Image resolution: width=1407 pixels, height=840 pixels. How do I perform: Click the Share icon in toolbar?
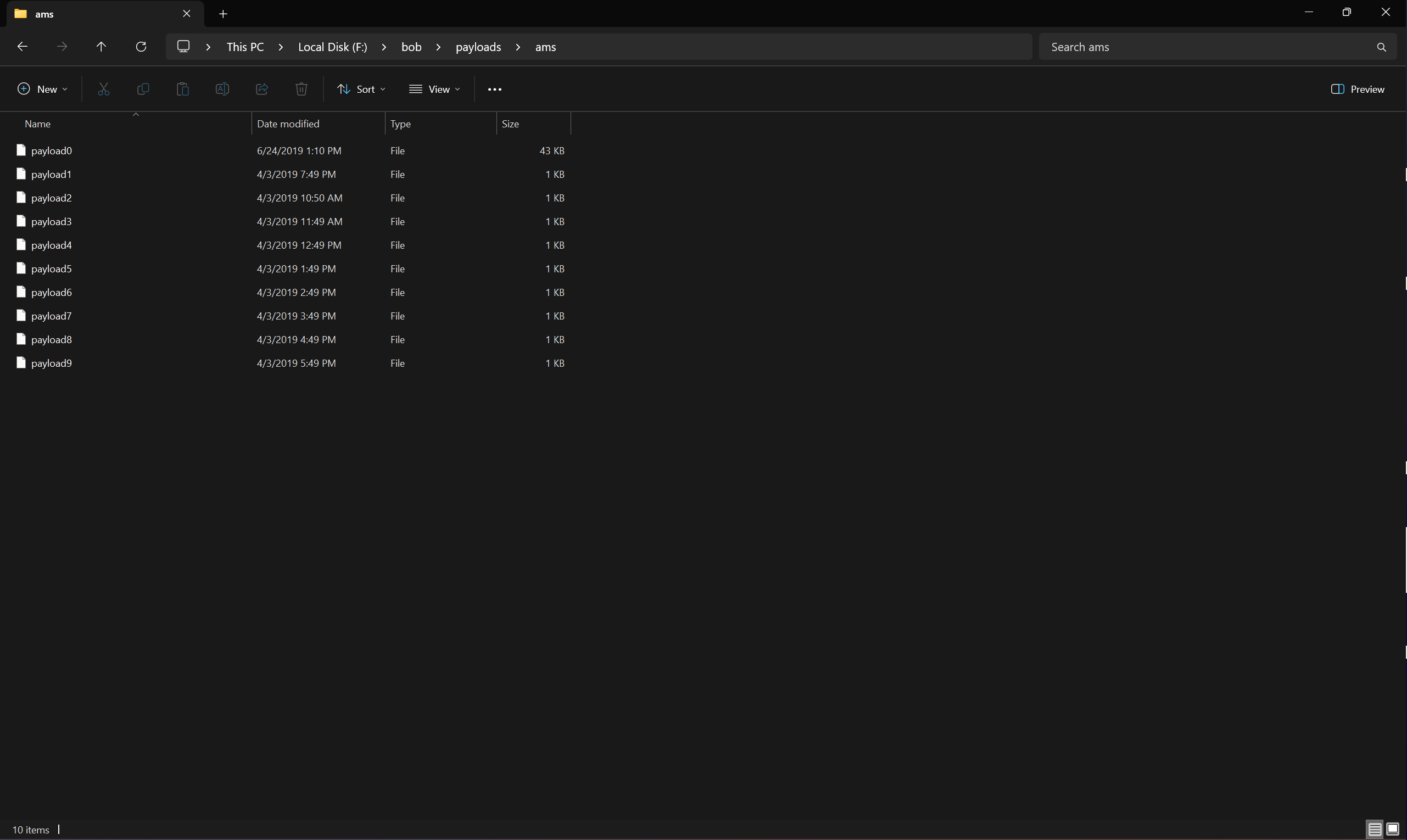point(261,89)
